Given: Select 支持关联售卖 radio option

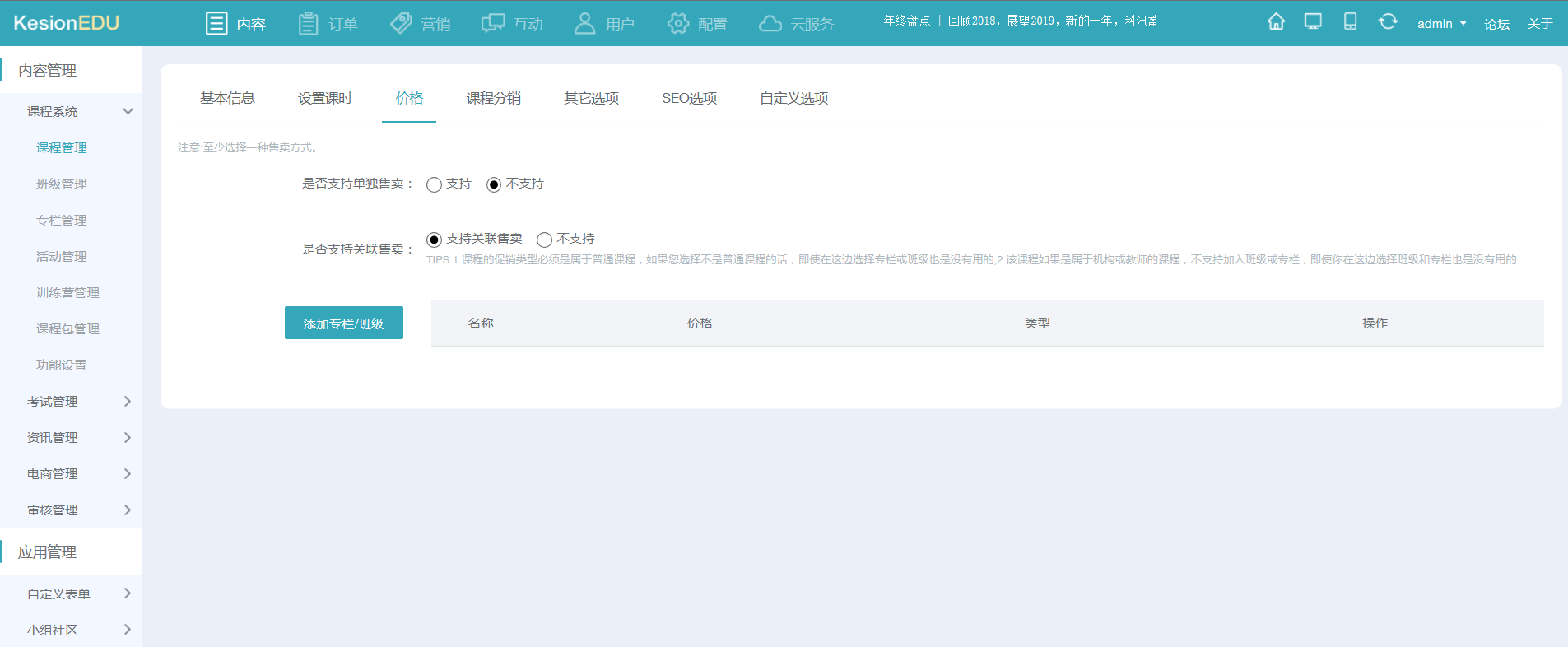Looking at the screenshot, I should (435, 240).
